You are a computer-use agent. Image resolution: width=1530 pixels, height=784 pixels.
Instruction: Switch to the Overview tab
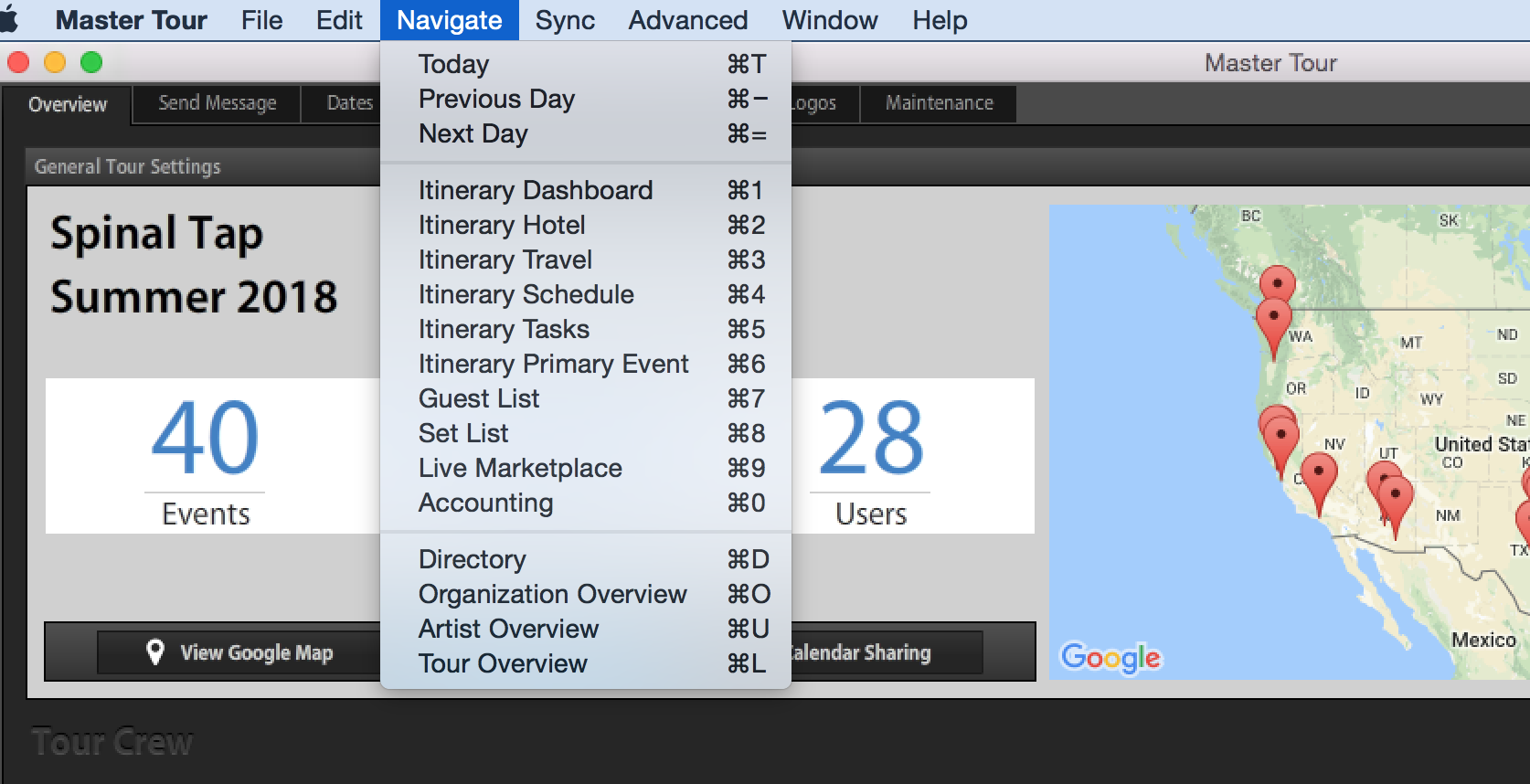[x=68, y=104]
